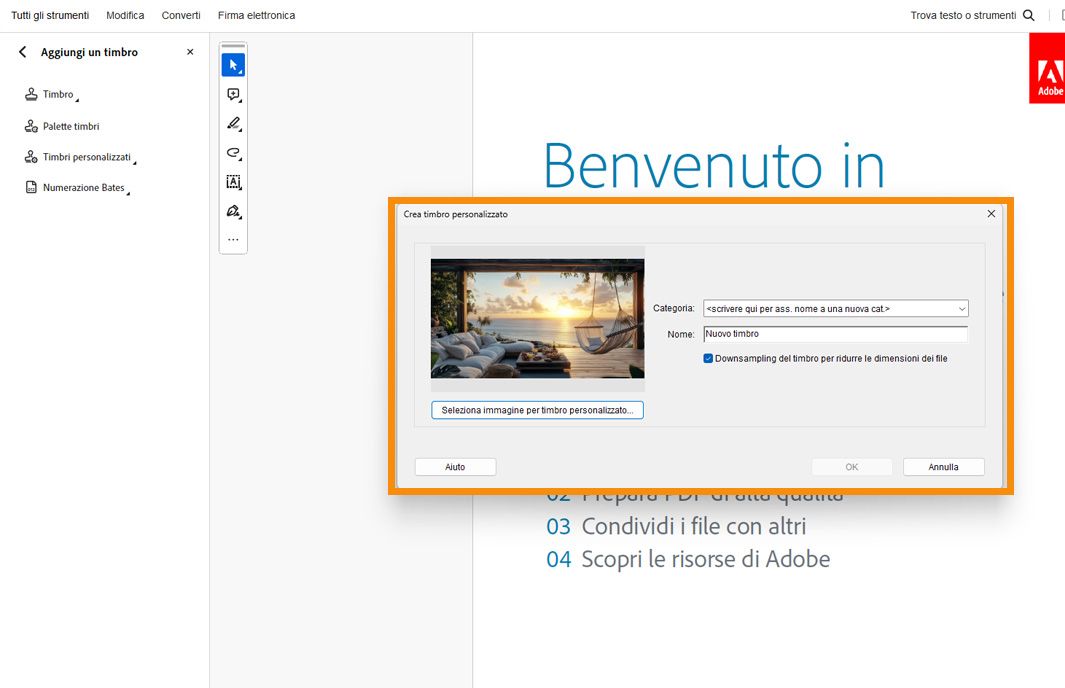
Task: Open Numerazione Bates
Action: 83,187
